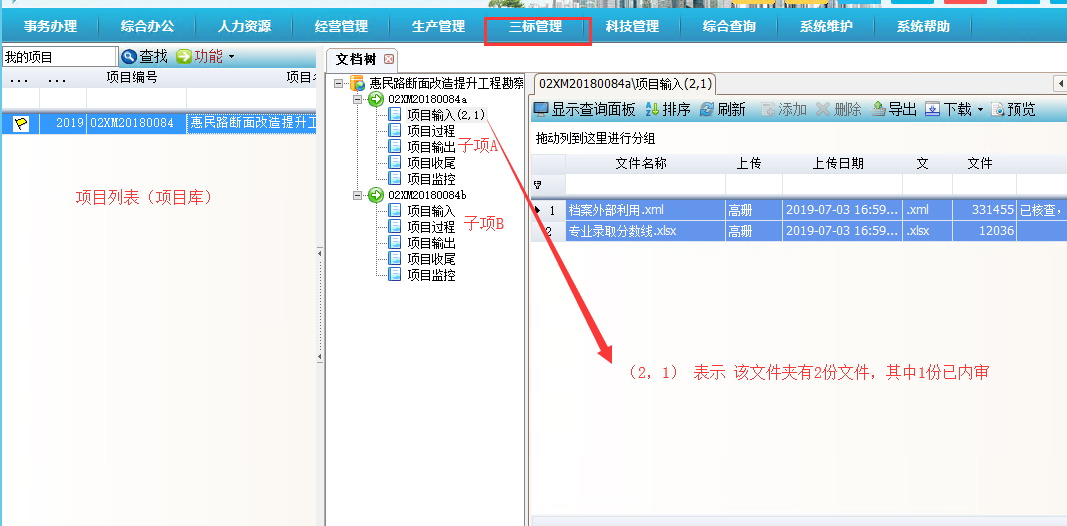
Task: Click the 添加 add toolbar button
Action: coord(783,110)
